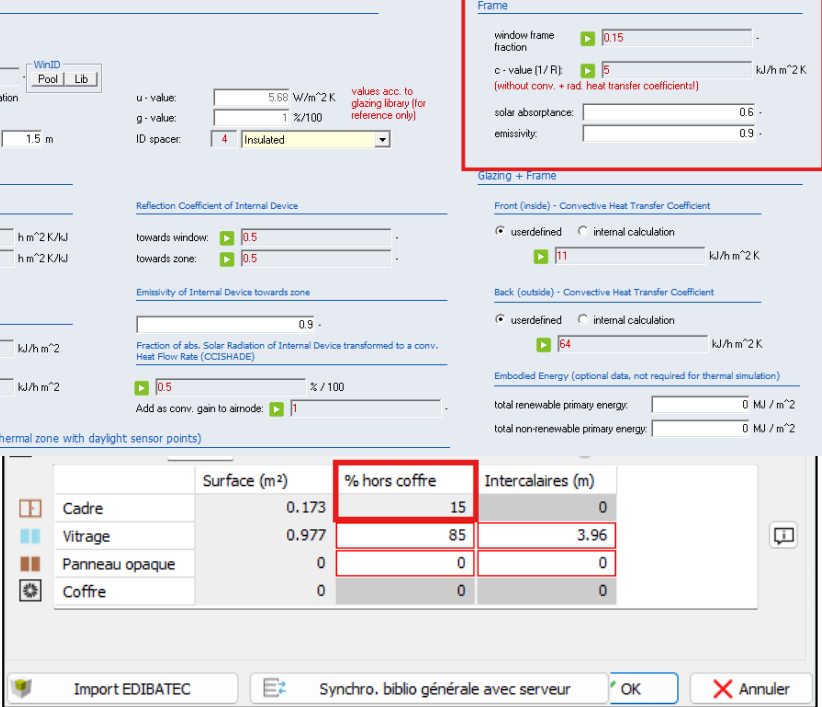The image size is (822, 707).
Task: Click green arrow for conv. gain airnode
Action: (x=276, y=408)
